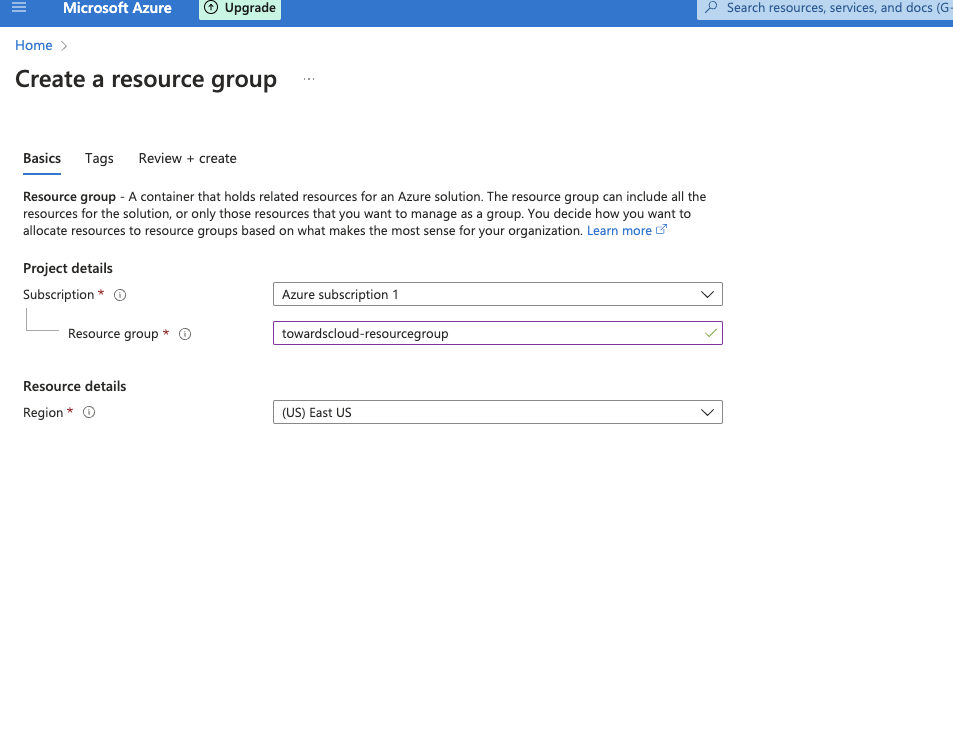Click the external link icon after Learn more
Image resolution: width=953 pixels, height=729 pixels.
pyautogui.click(x=661, y=230)
